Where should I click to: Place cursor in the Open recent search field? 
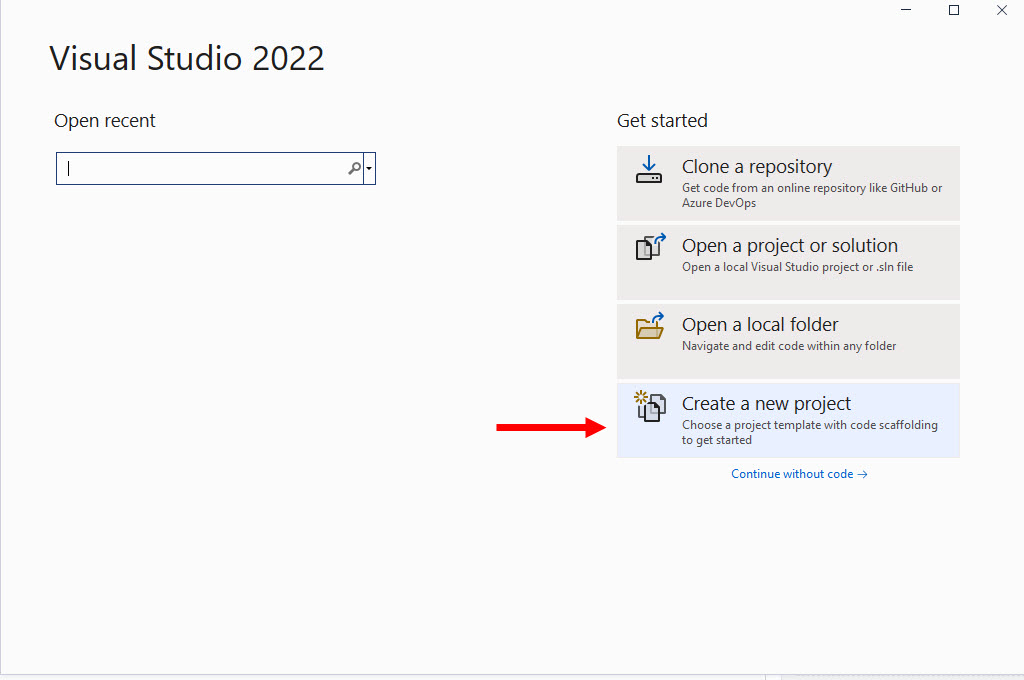tap(200, 168)
